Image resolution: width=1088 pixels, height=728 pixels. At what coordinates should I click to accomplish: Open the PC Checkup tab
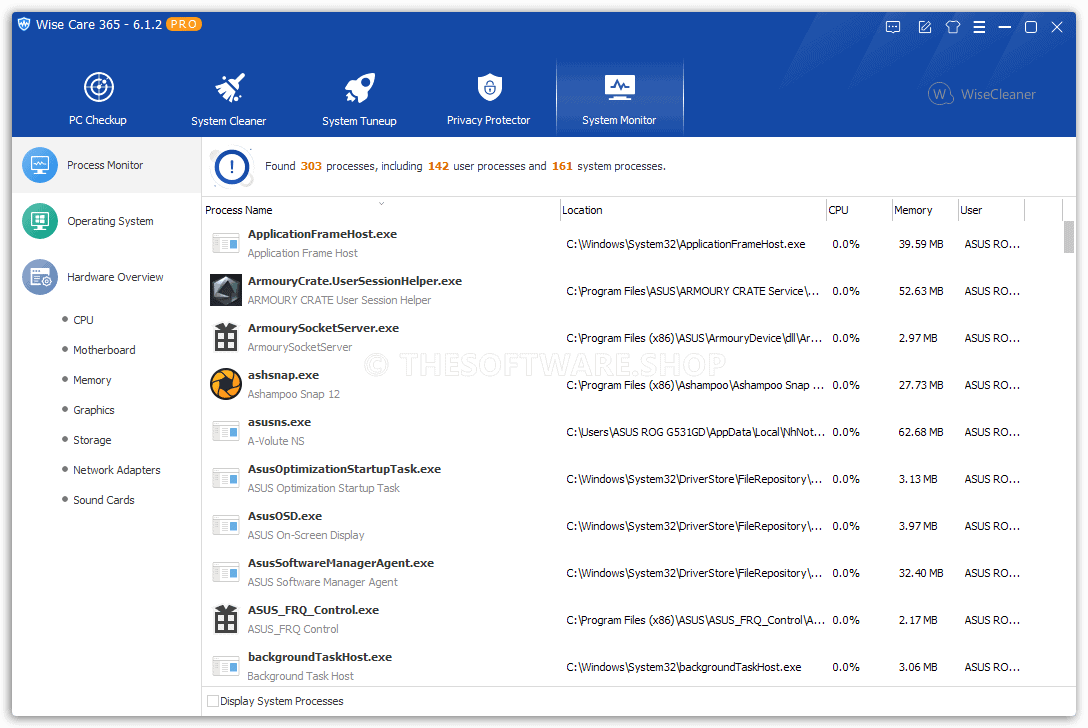click(98, 99)
